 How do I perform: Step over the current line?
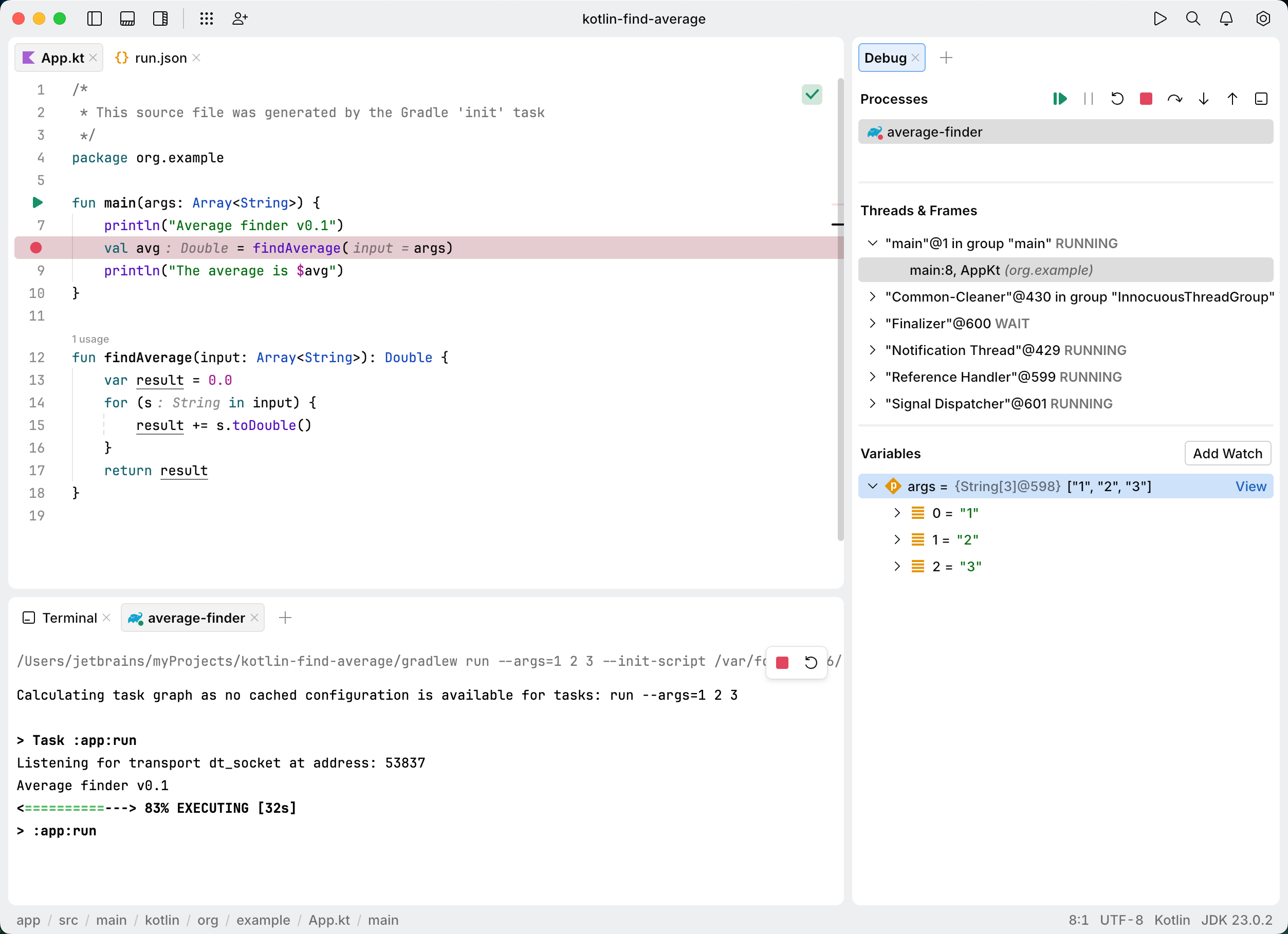tap(1175, 99)
